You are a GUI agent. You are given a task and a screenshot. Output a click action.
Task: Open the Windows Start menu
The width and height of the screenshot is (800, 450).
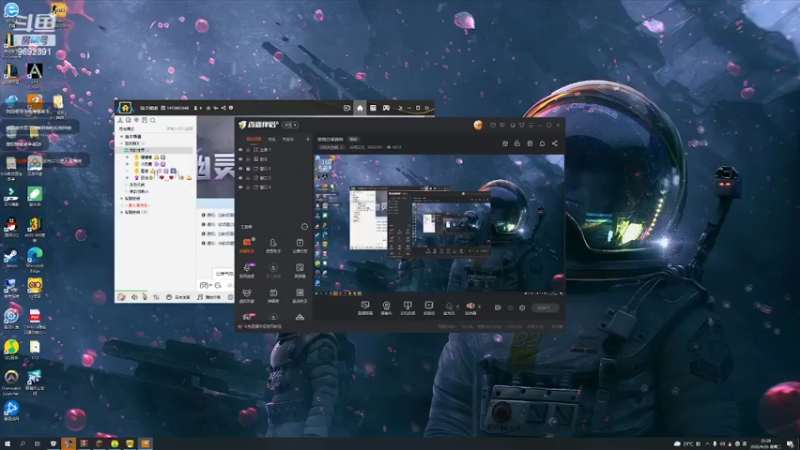[7, 444]
